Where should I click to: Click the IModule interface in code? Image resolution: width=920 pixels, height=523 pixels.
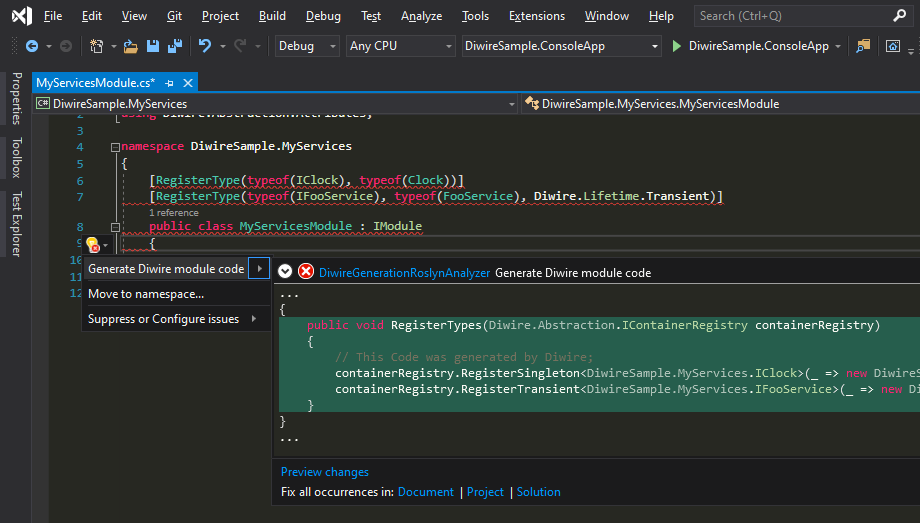coord(397,226)
